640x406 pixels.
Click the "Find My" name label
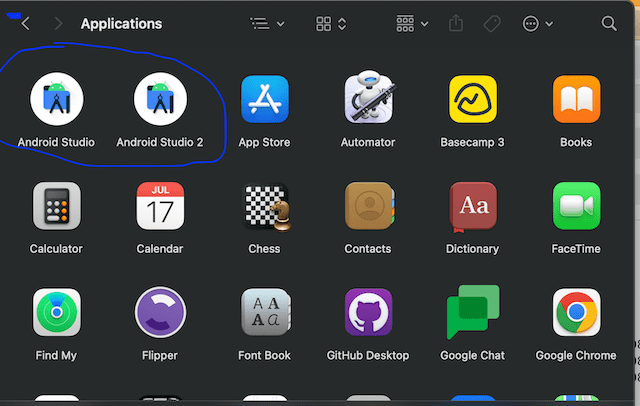56,355
